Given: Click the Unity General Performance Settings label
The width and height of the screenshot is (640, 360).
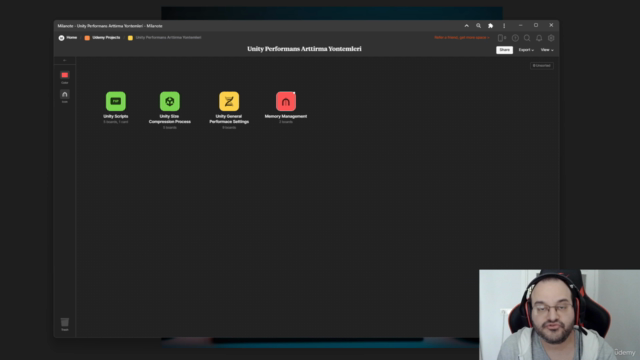Looking at the screenshot, I should pyautogui.click(x=229, y=119).
